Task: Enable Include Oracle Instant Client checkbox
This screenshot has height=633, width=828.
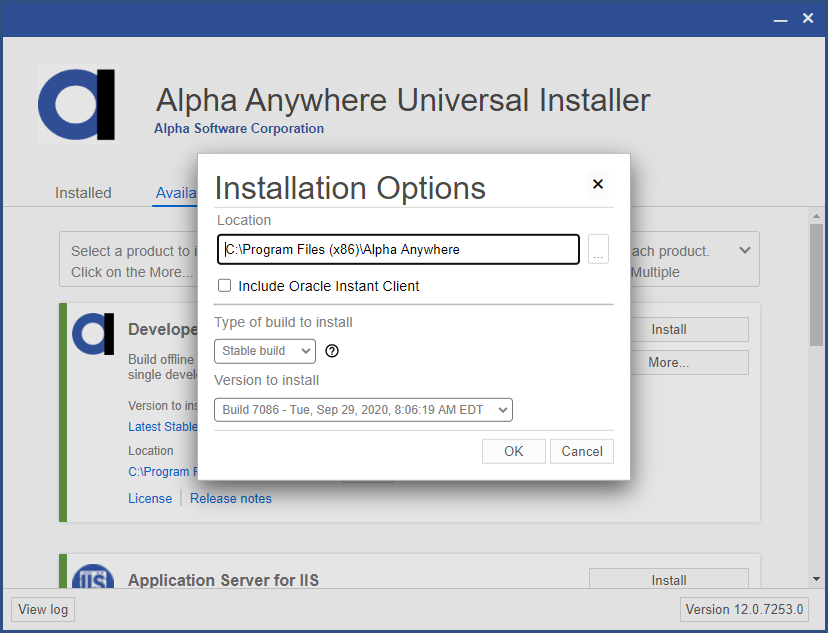Action: (224, 286)
